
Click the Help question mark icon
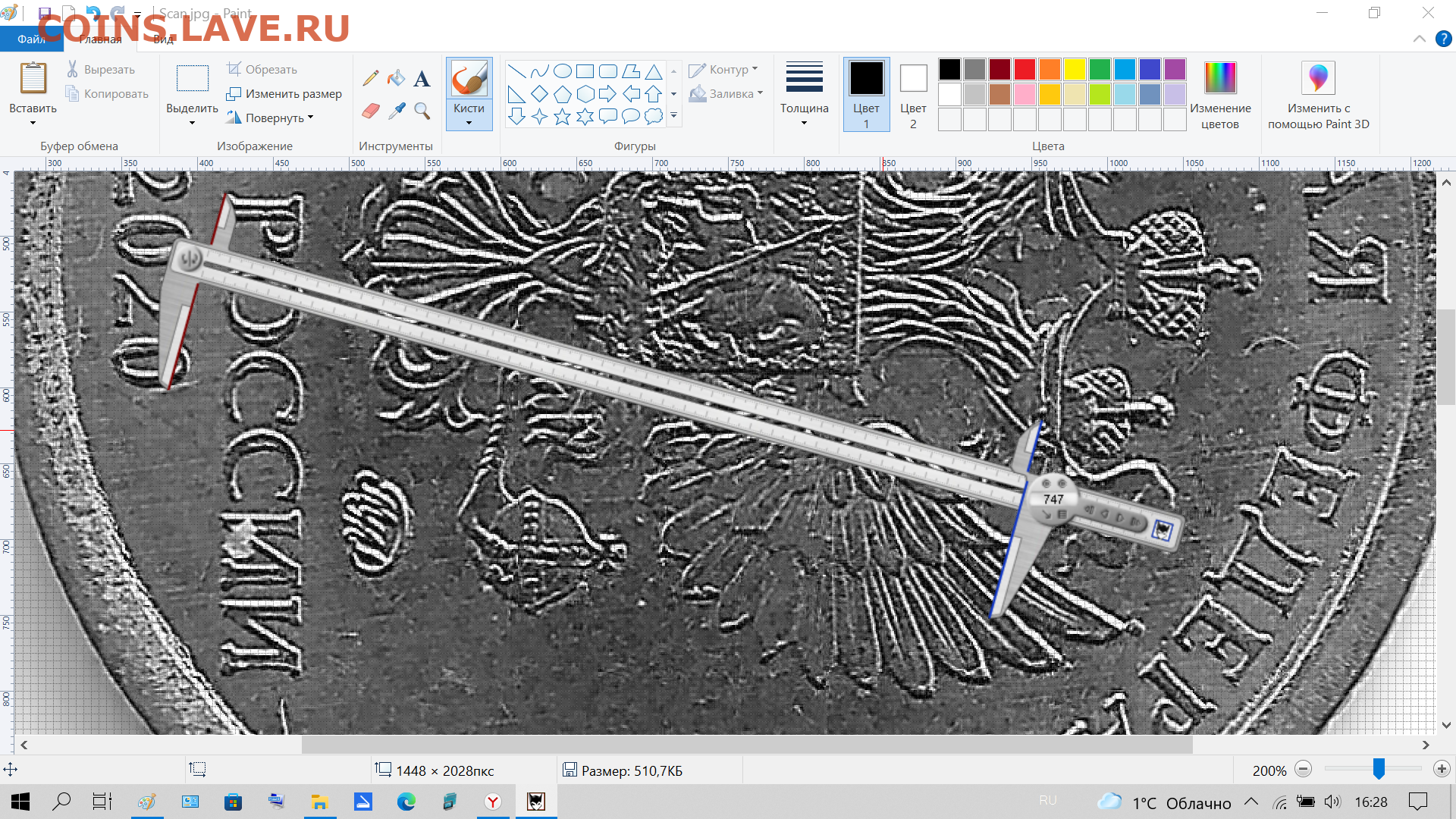[x=1443, y=39]
